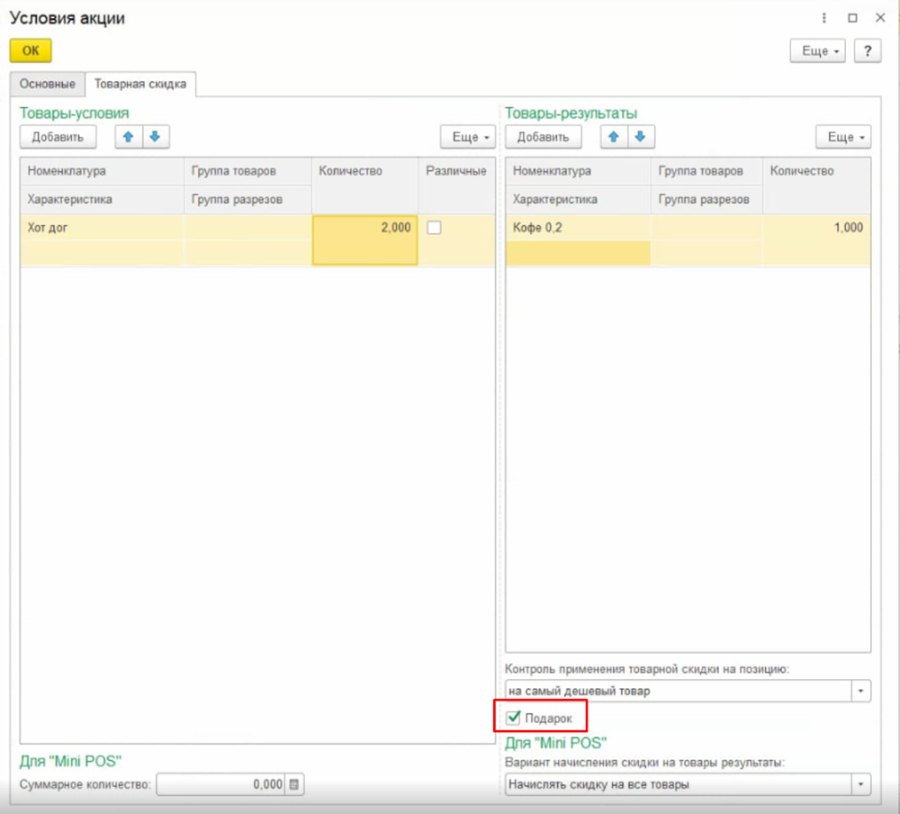The width and height of the screenshot is (900, 814).
Task: Expand Вариант начисления скидки dropdown arrow
Action: [x=860, y=784]
